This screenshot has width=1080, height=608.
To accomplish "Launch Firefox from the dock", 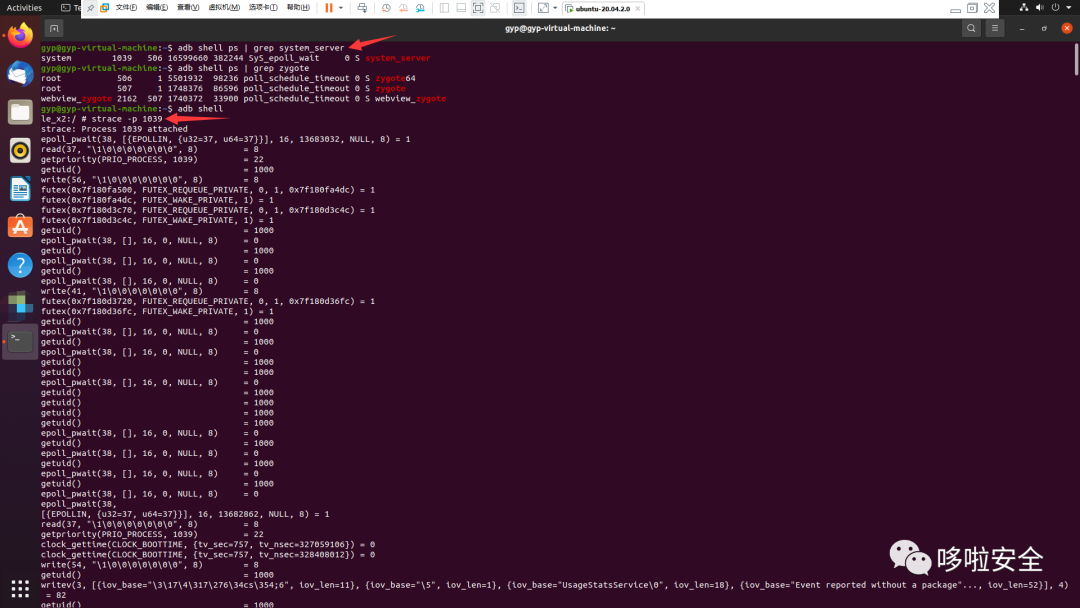I will 20,35.
